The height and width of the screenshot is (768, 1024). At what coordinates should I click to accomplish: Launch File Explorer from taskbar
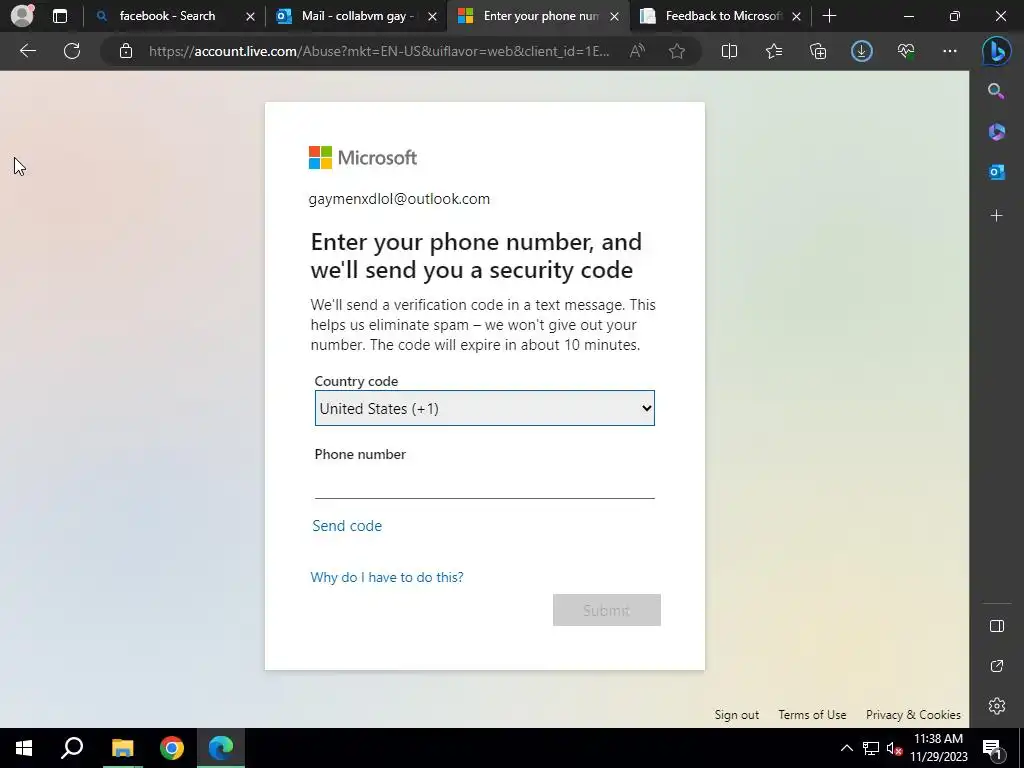(122, 748)
